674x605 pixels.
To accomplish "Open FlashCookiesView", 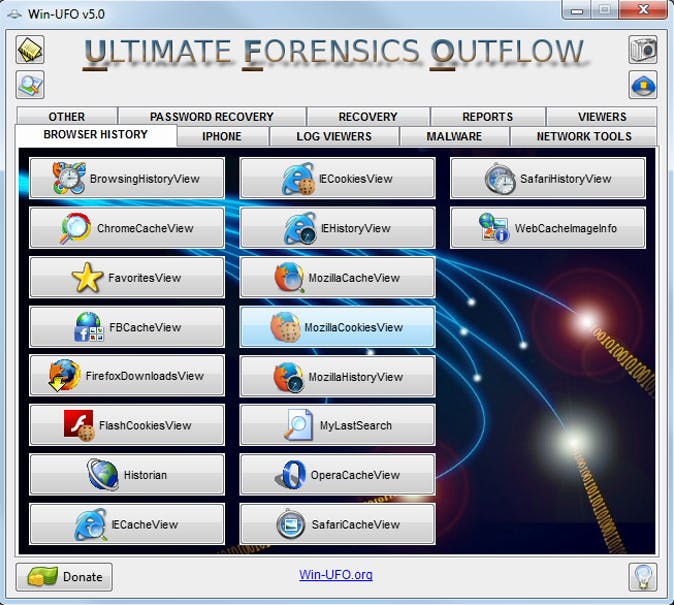I will click(x=127, y=425).
